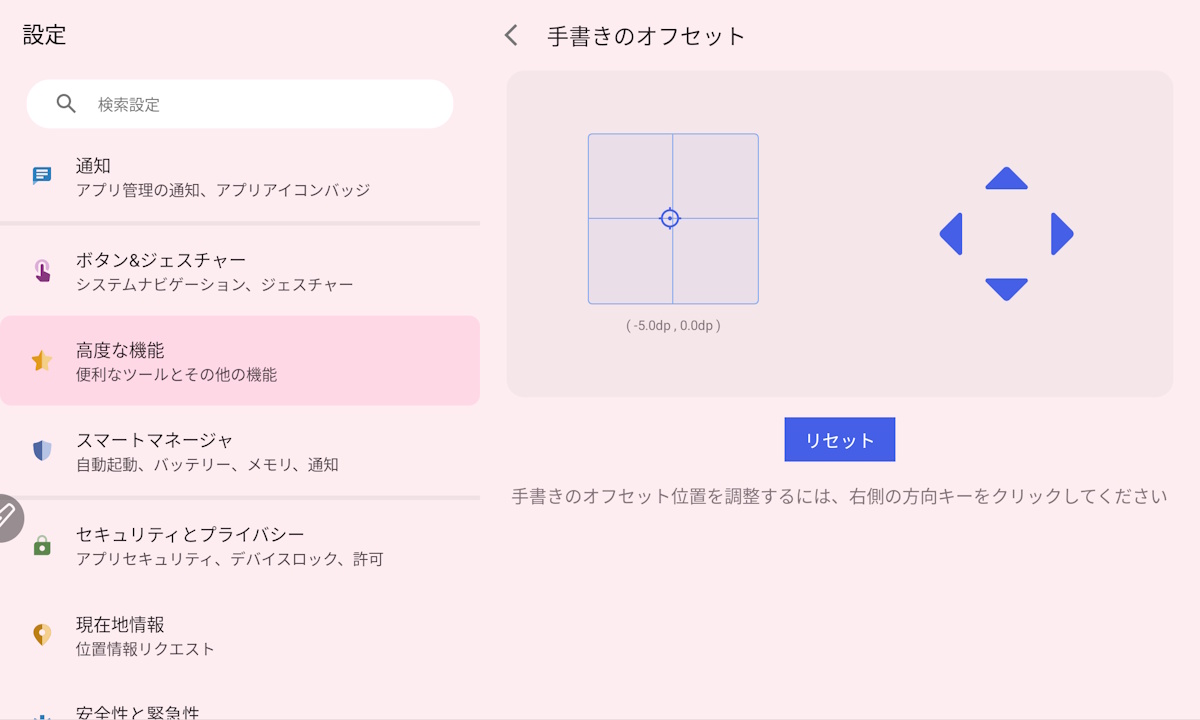
Task: Open 安全性と緊急性 settings entry
Action: click(x=240, y=710)
